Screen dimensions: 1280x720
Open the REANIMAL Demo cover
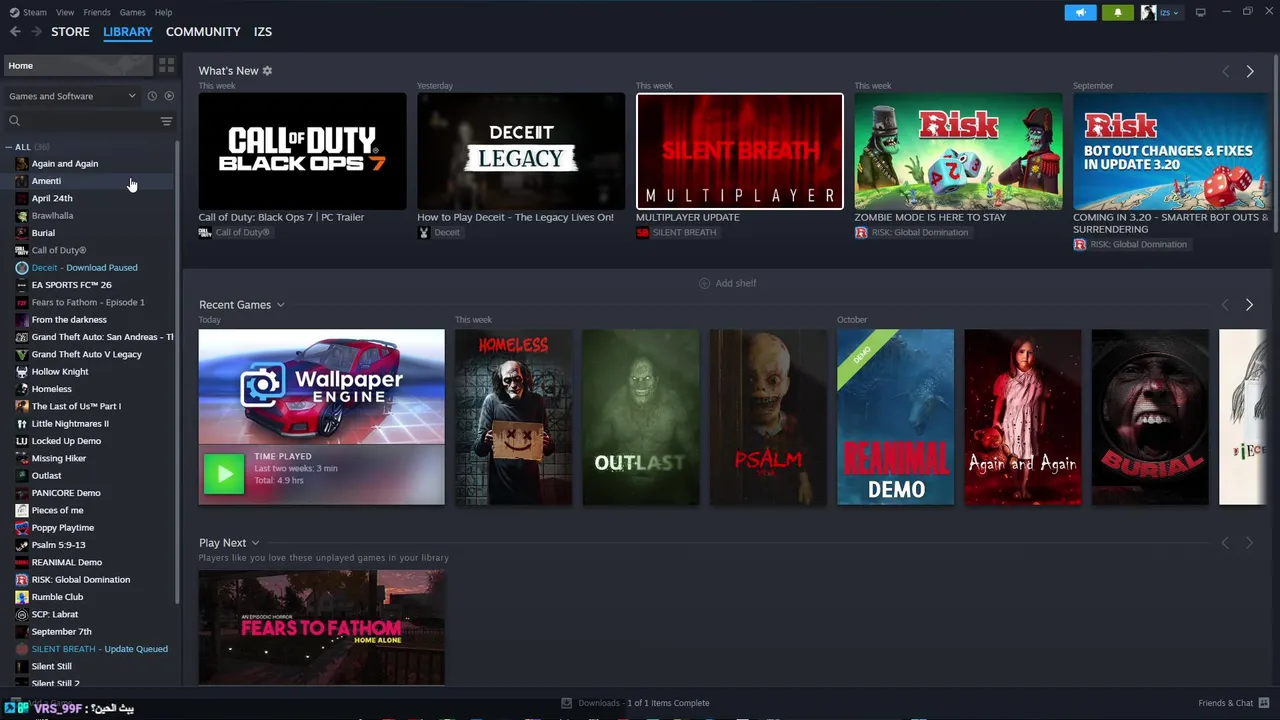(x=895, y=417)
